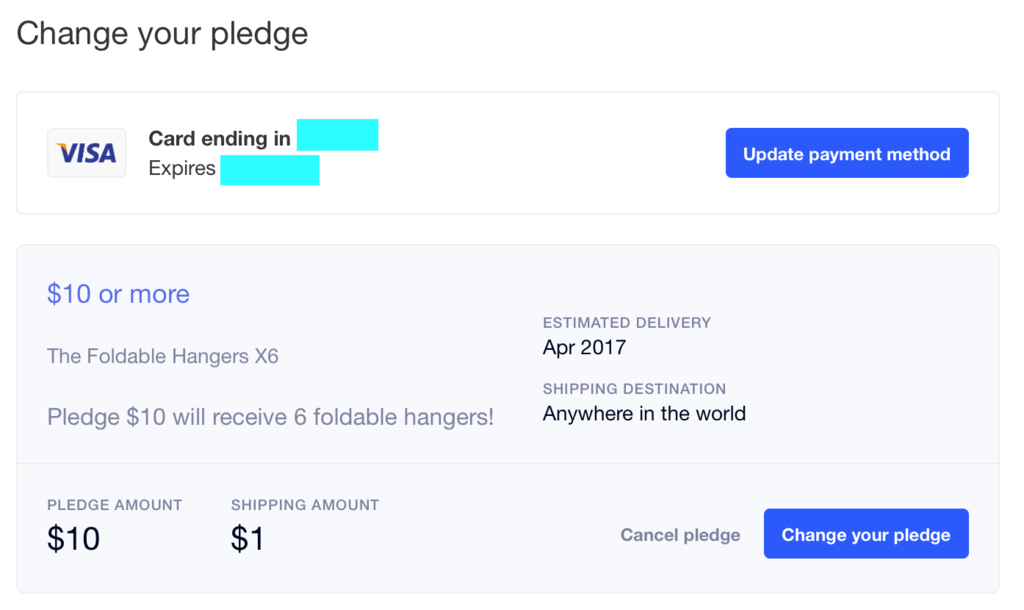The image size is (1024, 610).
Task: Click the $1 shipping amount value
Action: [247, 539]
